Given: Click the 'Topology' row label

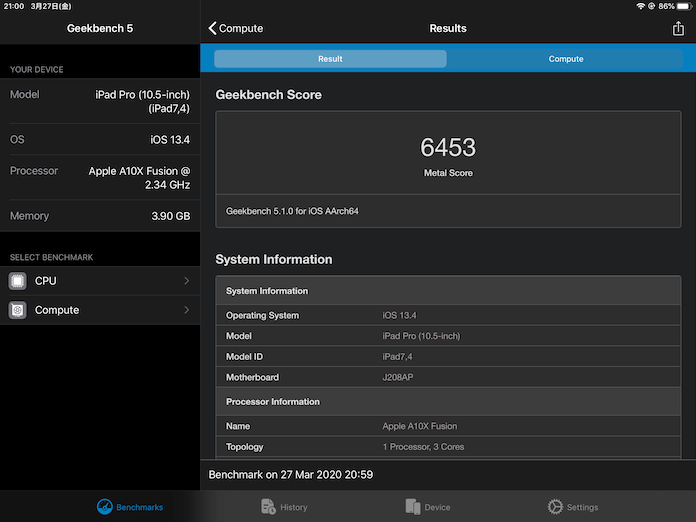Looking at the screenshot, I should tap(245, 447).
